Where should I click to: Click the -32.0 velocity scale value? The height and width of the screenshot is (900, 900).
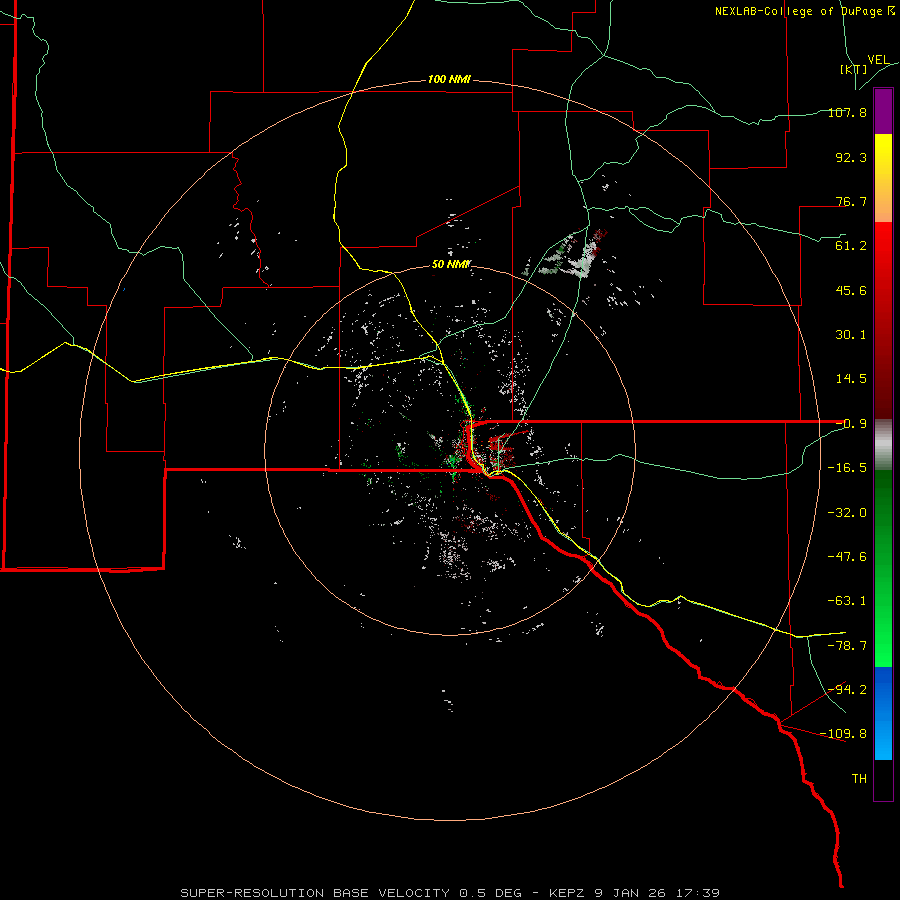pyautogui.click(x=847, y=513)
